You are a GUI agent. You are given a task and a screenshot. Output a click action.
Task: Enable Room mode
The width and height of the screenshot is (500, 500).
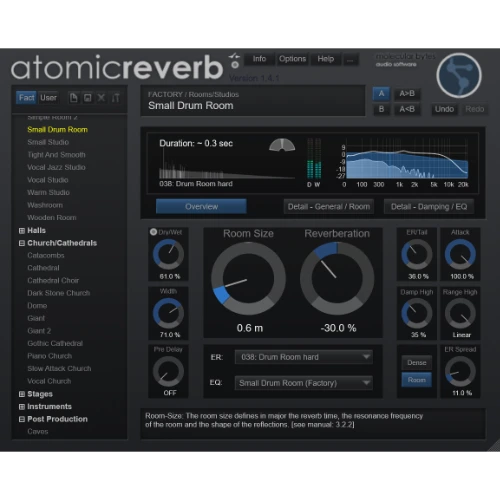(x=417, y=380)
